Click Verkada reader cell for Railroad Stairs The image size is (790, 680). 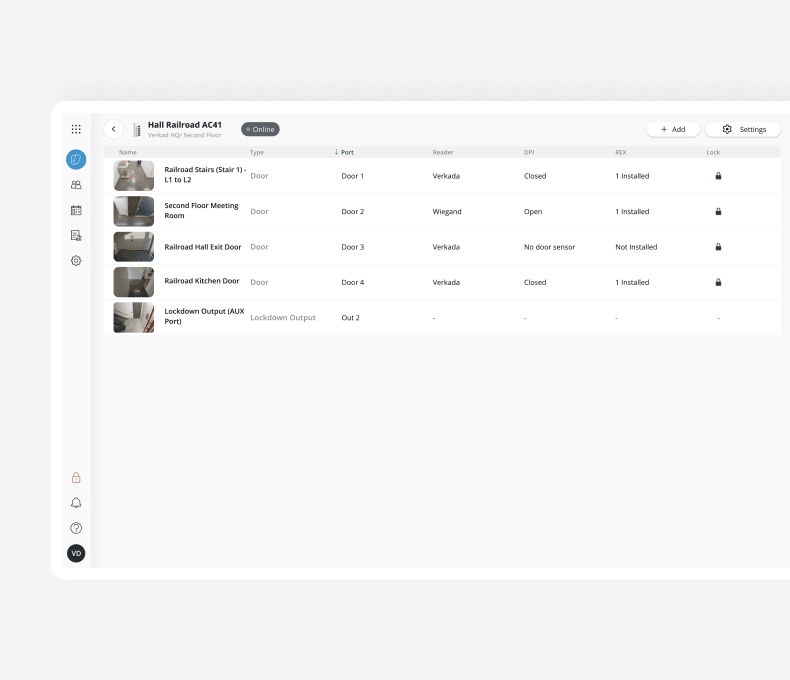[x=446, y=176]
